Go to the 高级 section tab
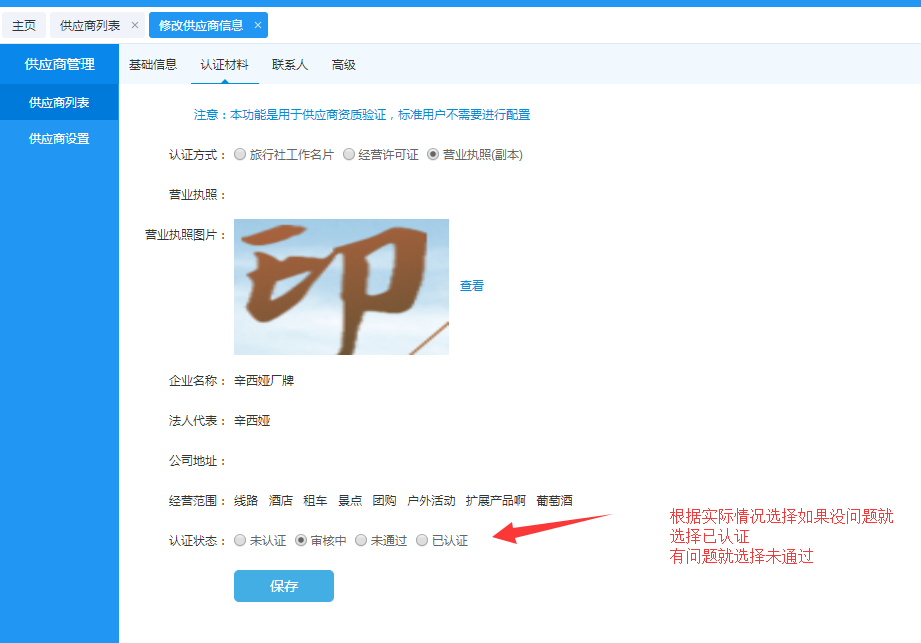 pos(344,65)
